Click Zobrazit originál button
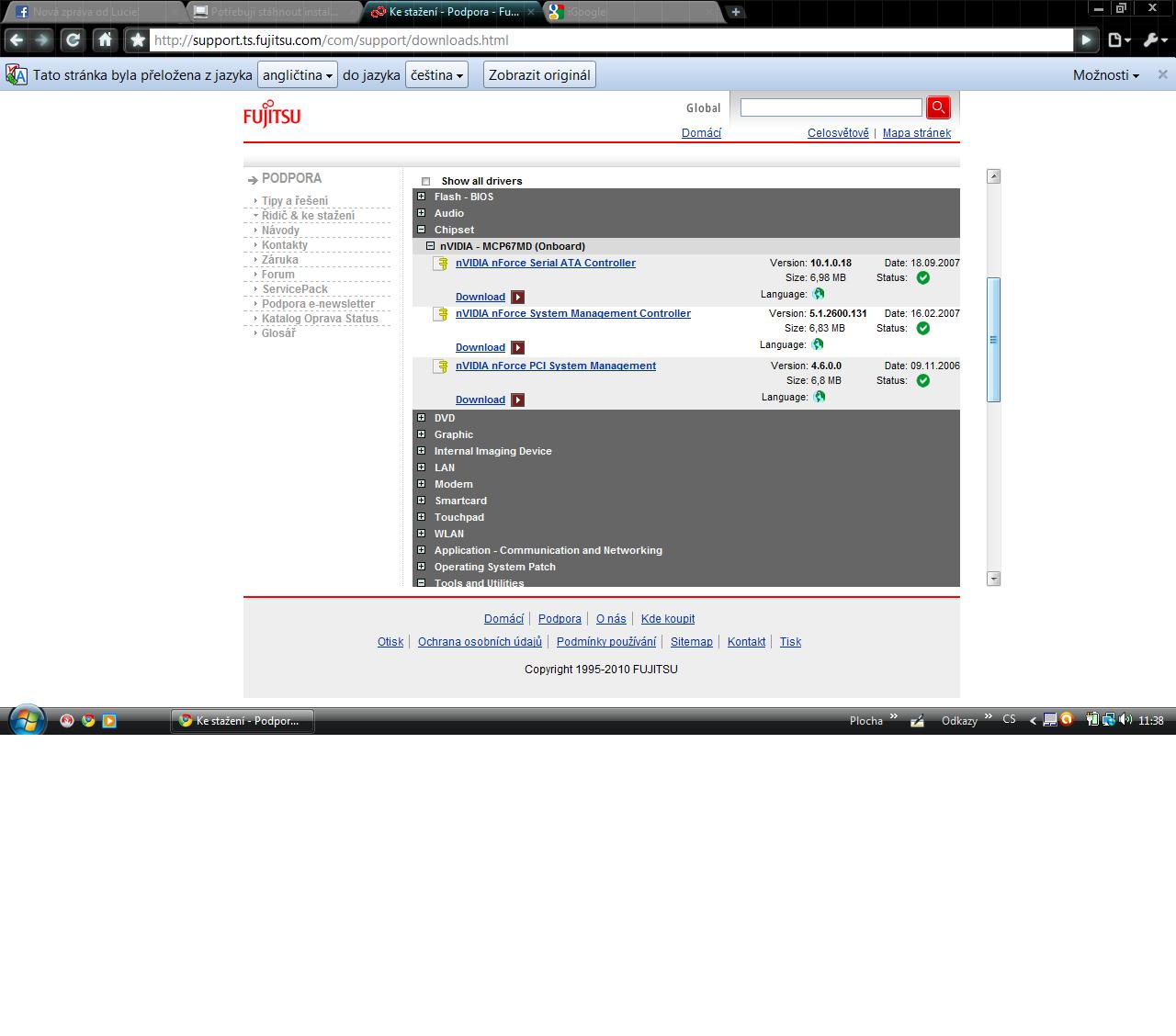 coord(539,75)
